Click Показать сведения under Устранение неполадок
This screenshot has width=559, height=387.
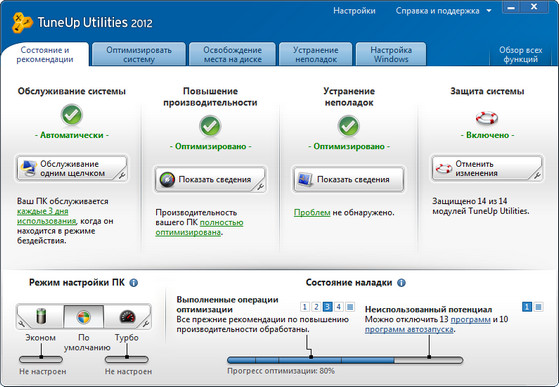click(x=349, y=179)
